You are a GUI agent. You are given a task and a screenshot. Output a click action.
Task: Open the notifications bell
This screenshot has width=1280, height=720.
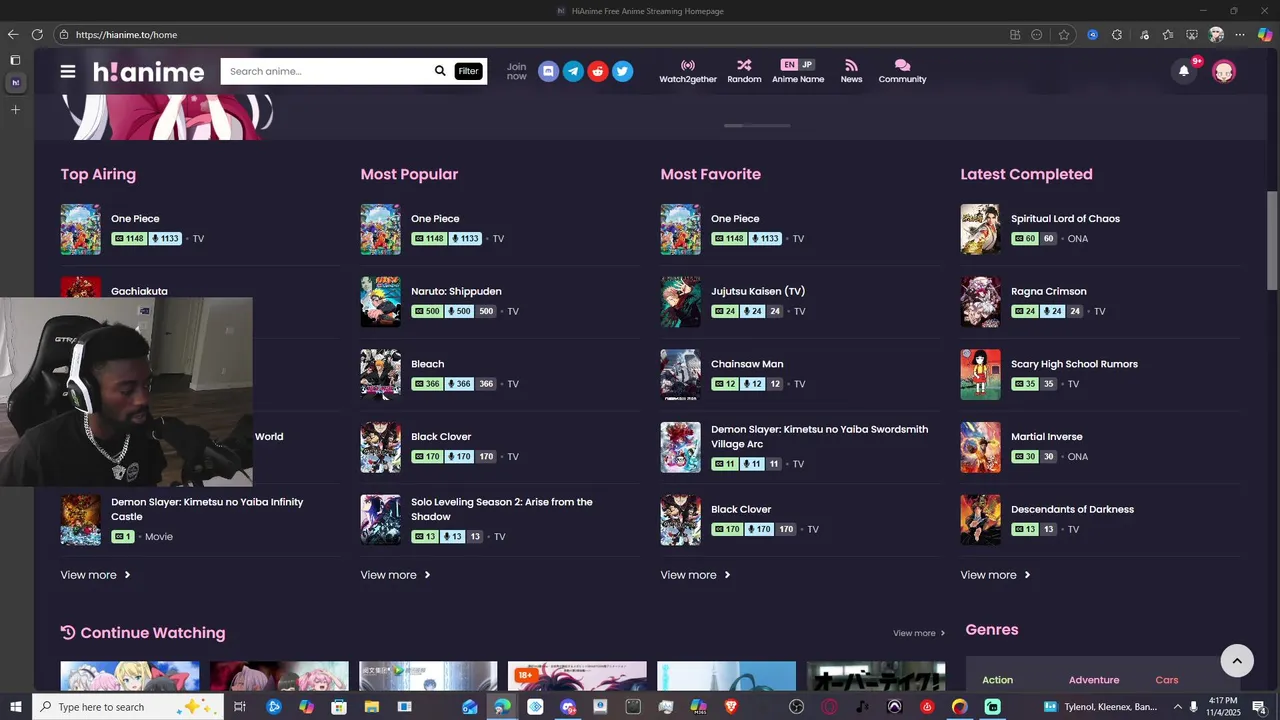click(x=1184, y=71)
